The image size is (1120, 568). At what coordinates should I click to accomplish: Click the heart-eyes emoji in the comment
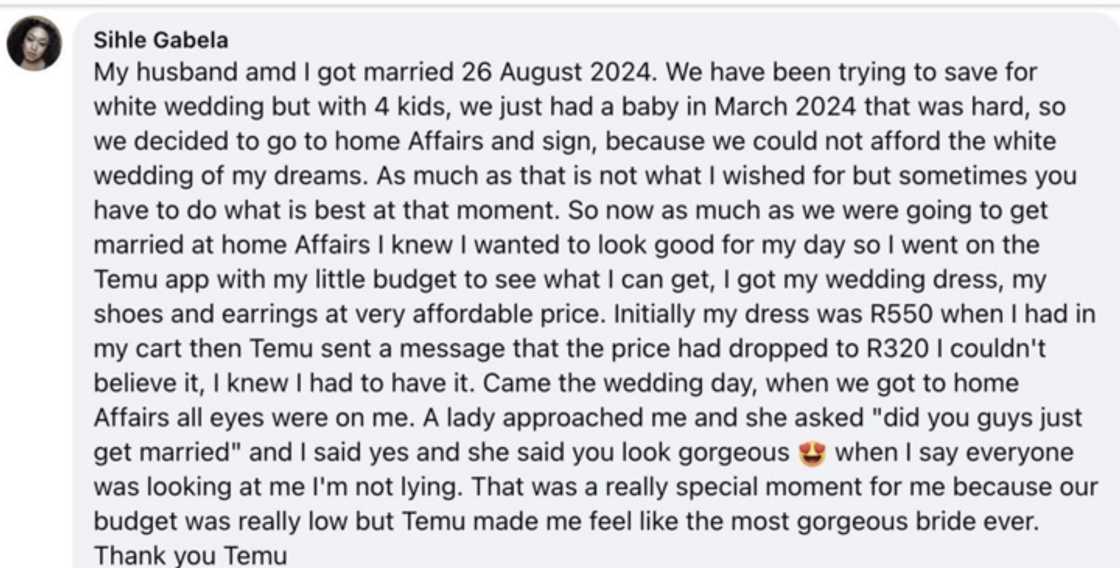tap(811, 453)
